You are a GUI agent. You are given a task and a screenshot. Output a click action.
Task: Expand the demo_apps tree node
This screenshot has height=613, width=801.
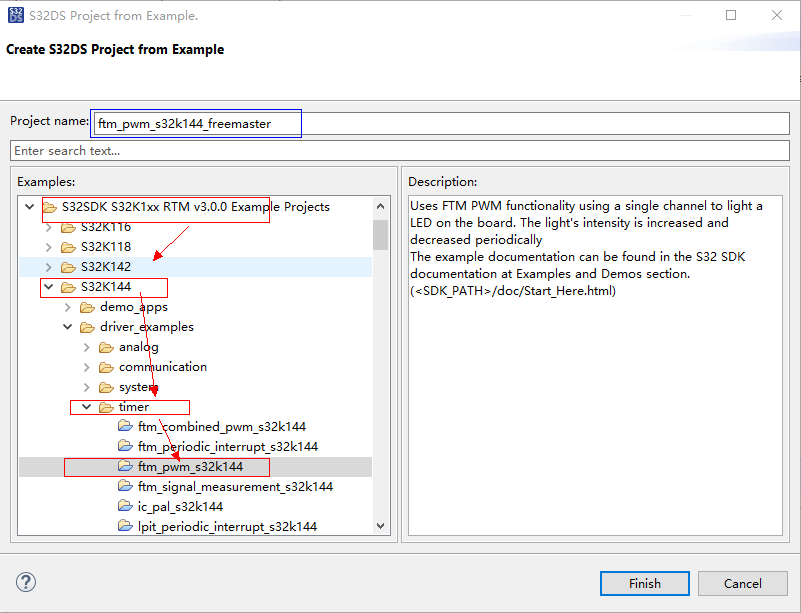[x=67, y=307]
